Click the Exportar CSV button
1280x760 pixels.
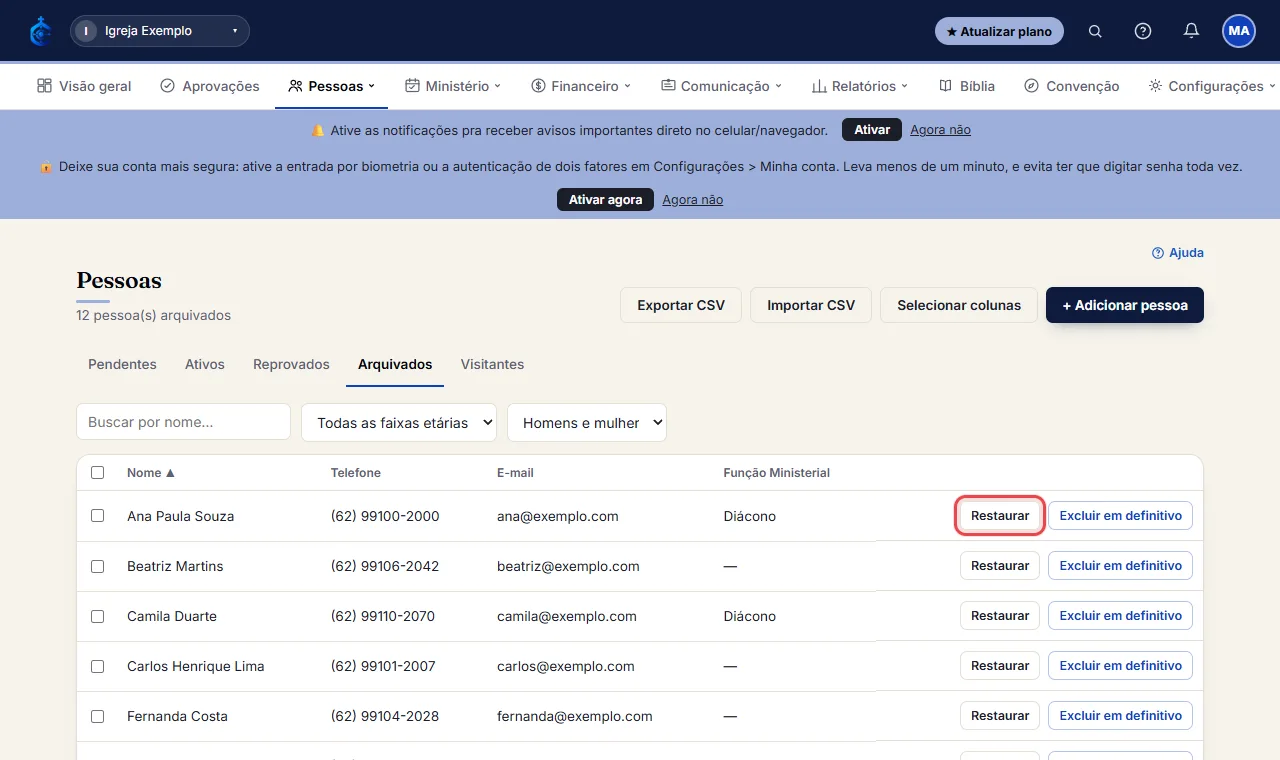[681, 305]
